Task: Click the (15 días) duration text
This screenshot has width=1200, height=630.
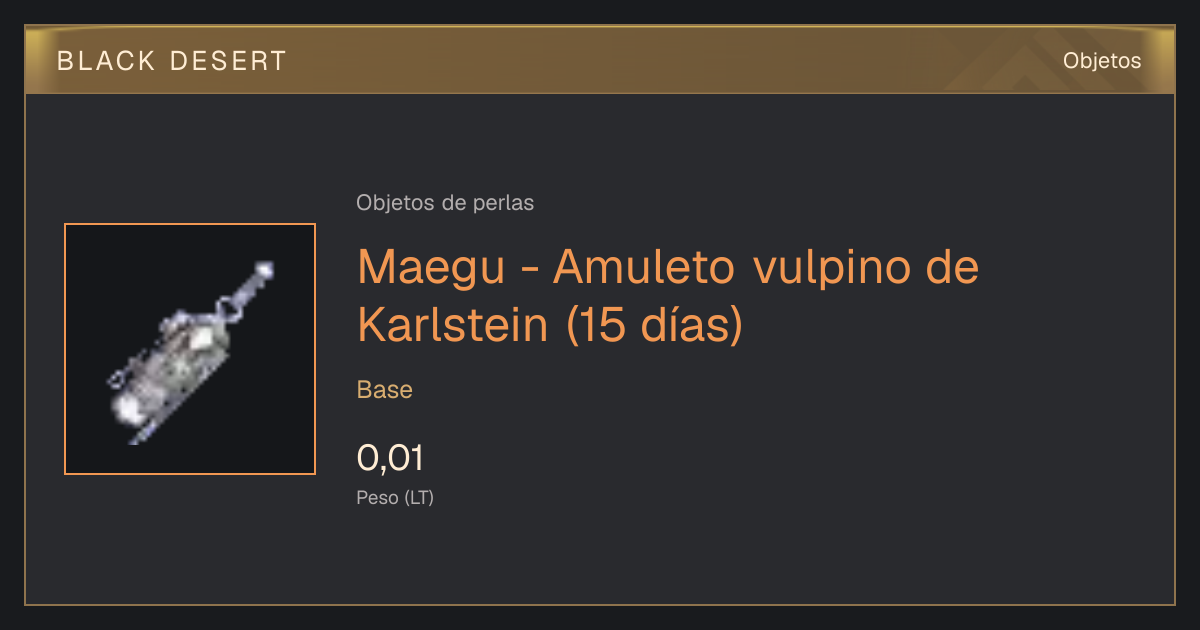Action: [655, 326]
